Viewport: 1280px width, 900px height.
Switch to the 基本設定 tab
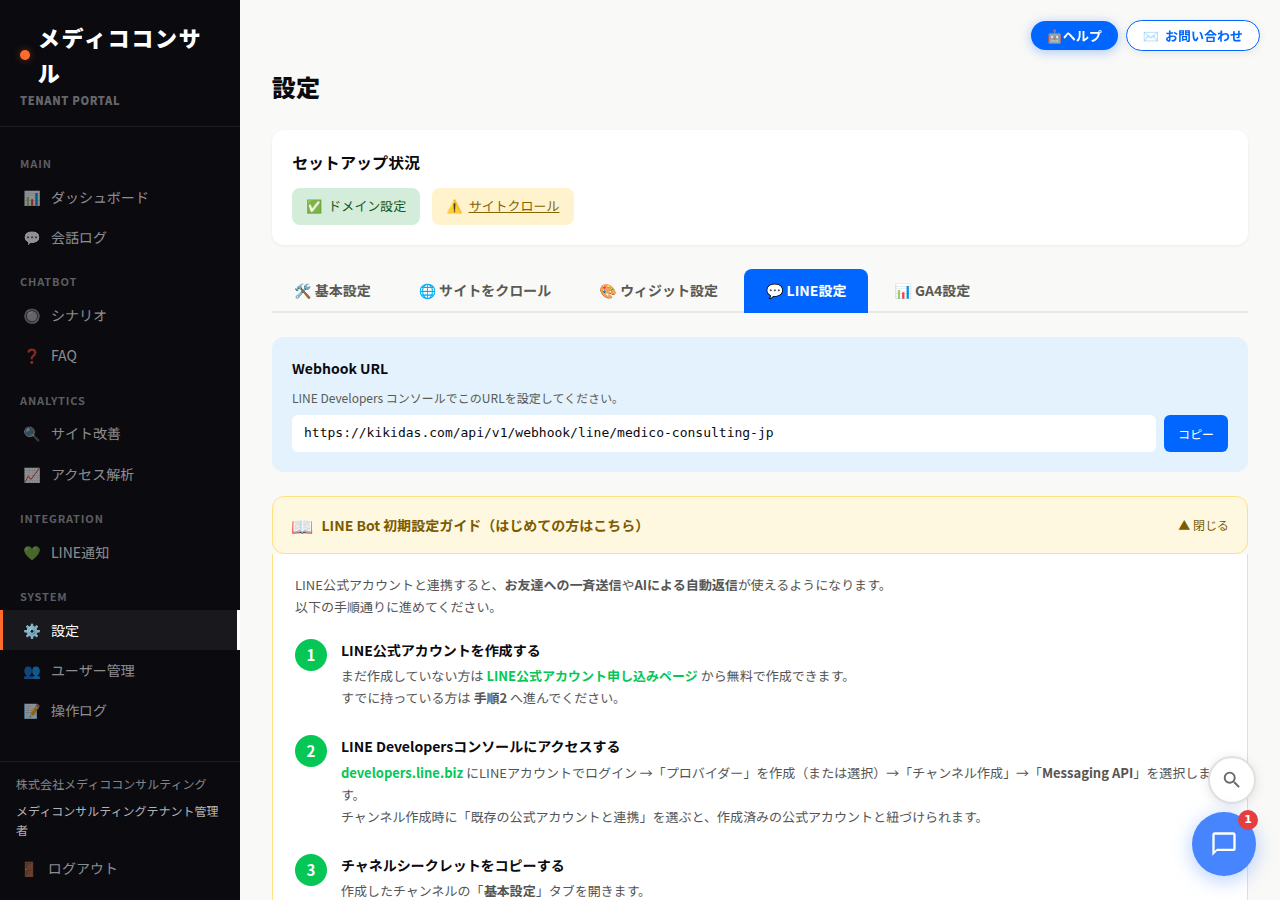(x=332, y=291)
